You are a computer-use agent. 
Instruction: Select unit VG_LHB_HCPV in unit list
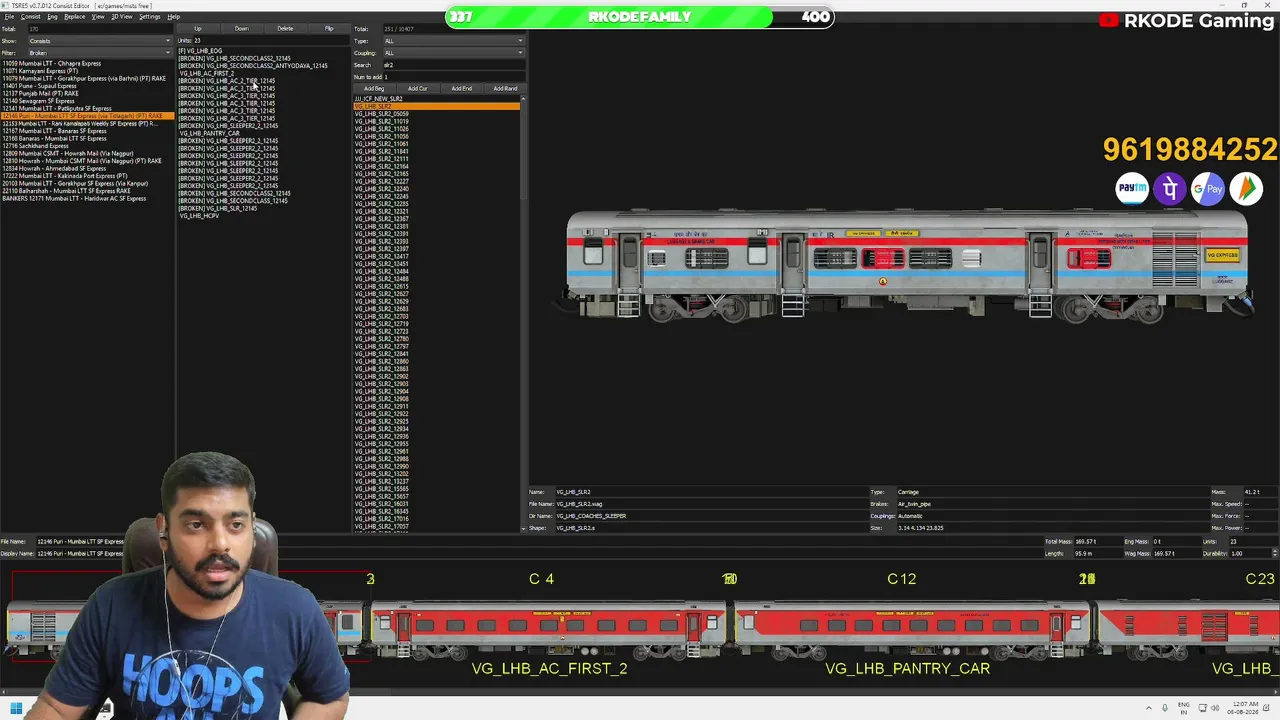[199, 216]
